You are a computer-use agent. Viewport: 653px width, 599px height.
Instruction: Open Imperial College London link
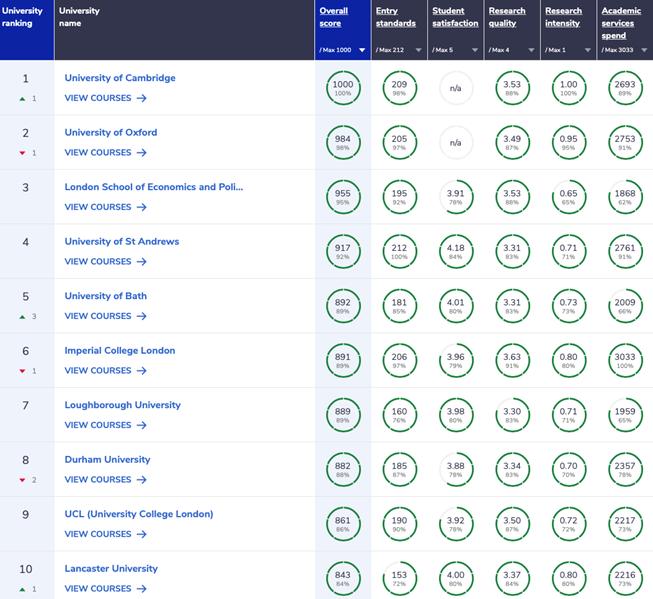119,351
